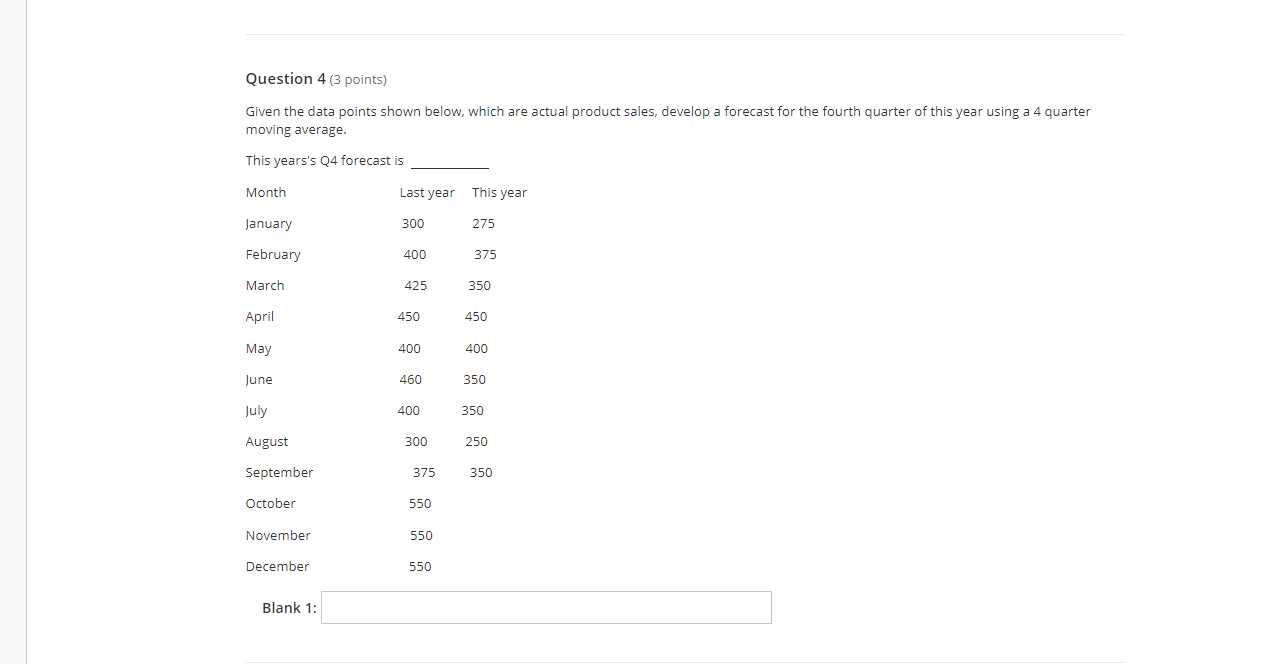Click the This year column header
The image size is (1264, 664).
pos(499,192)
